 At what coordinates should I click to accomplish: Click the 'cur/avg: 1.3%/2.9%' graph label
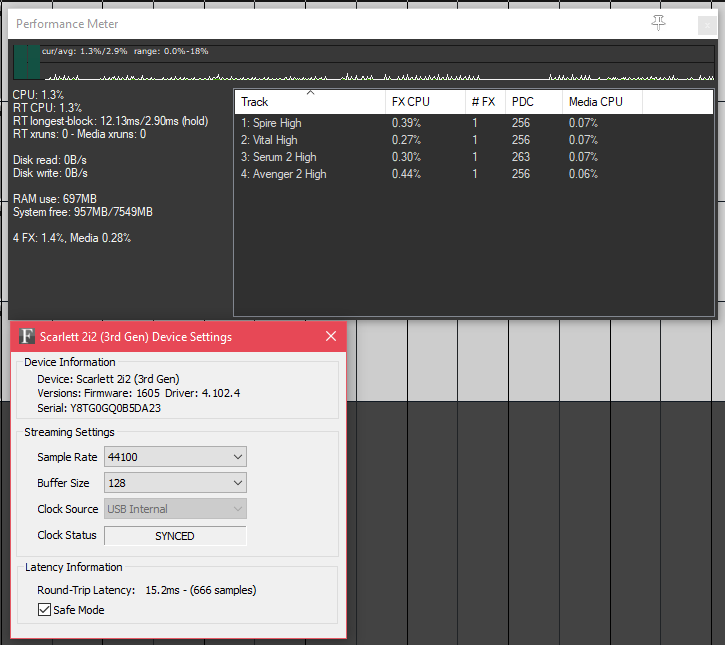(x=84, y=51)
